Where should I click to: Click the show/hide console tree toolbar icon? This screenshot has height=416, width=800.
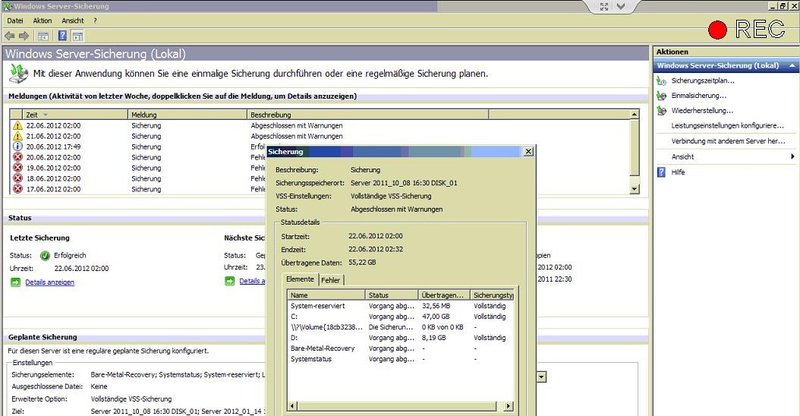pyautogui.click(x=43, y=36)
